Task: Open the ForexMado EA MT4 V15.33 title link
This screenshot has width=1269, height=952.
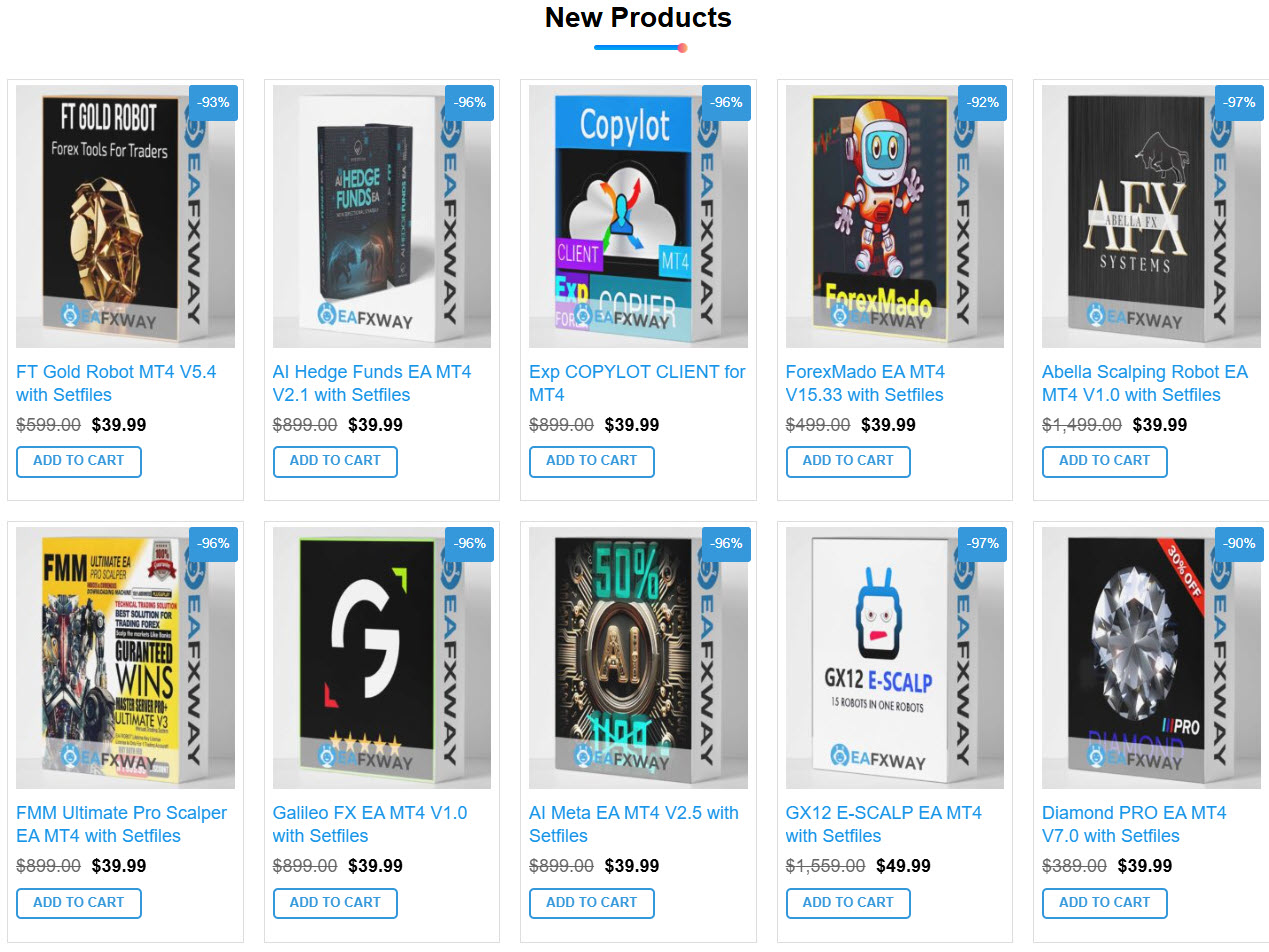Action: pos(866,383)
